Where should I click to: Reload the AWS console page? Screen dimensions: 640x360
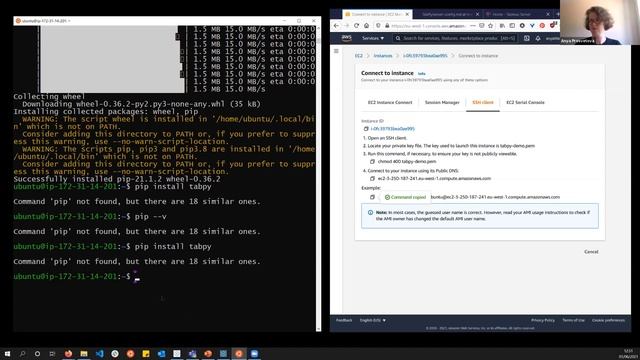click(356, 26)
